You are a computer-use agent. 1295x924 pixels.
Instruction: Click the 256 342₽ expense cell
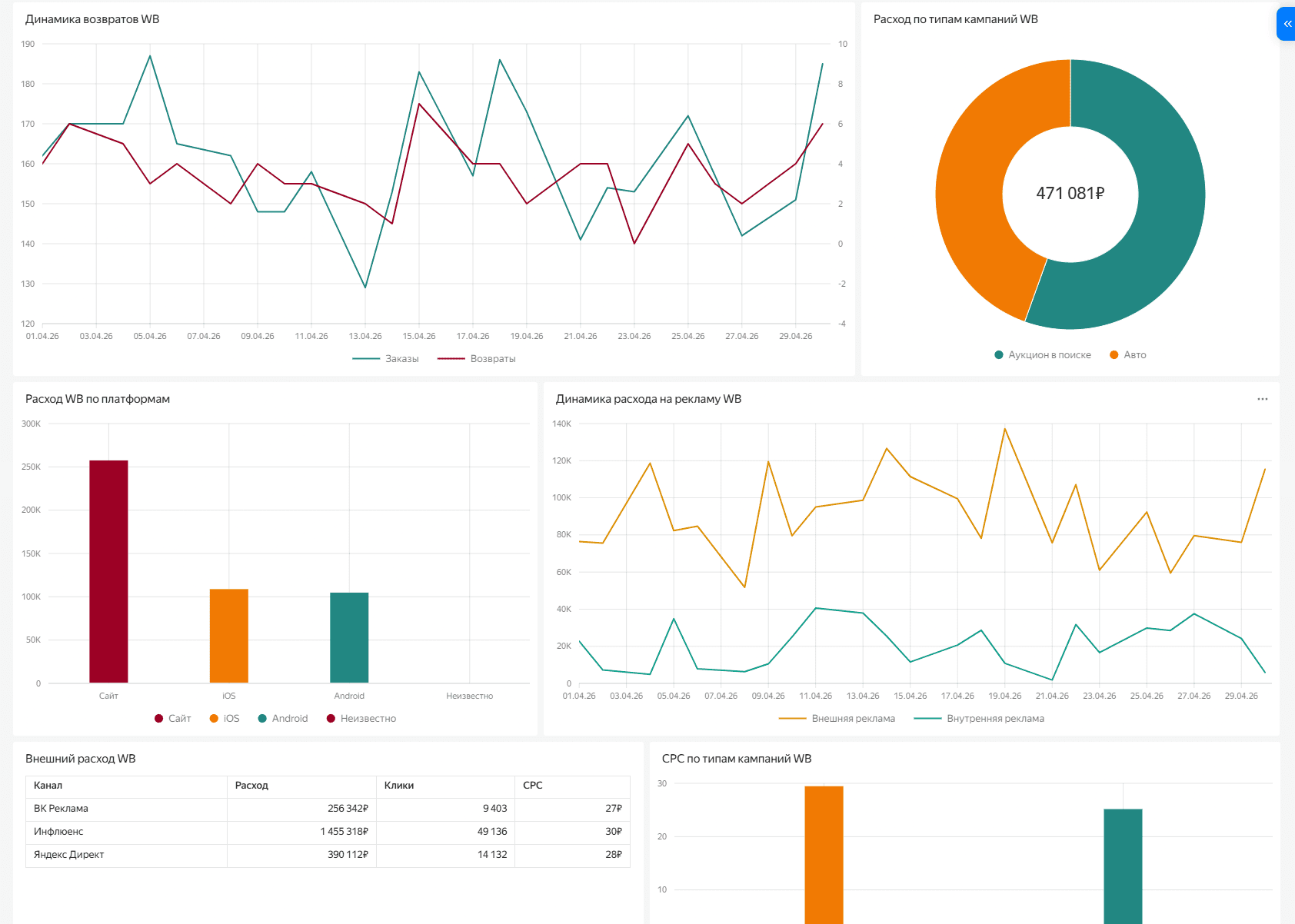(x=301, y=809)
